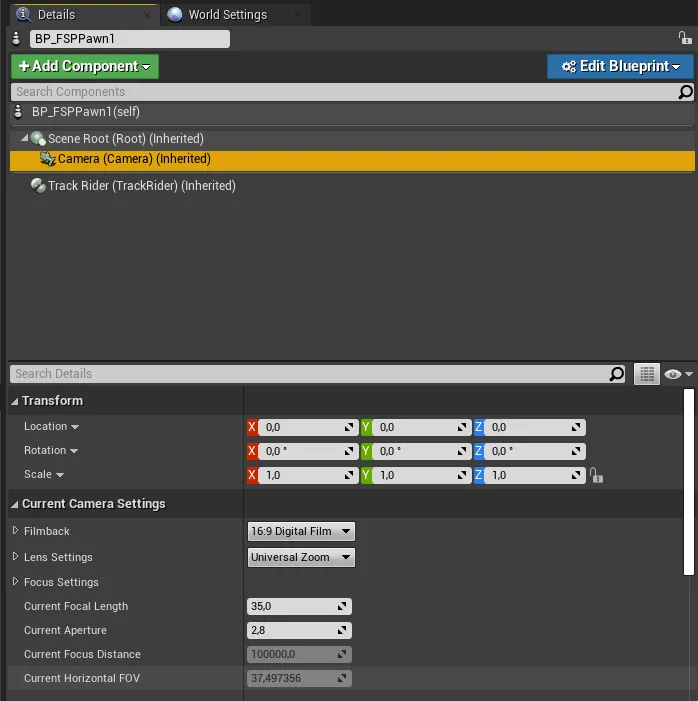The height and width of the screenshot is (701, 698).
Task: Open the eye visibility options dropdown
Action: coord(677,374)
